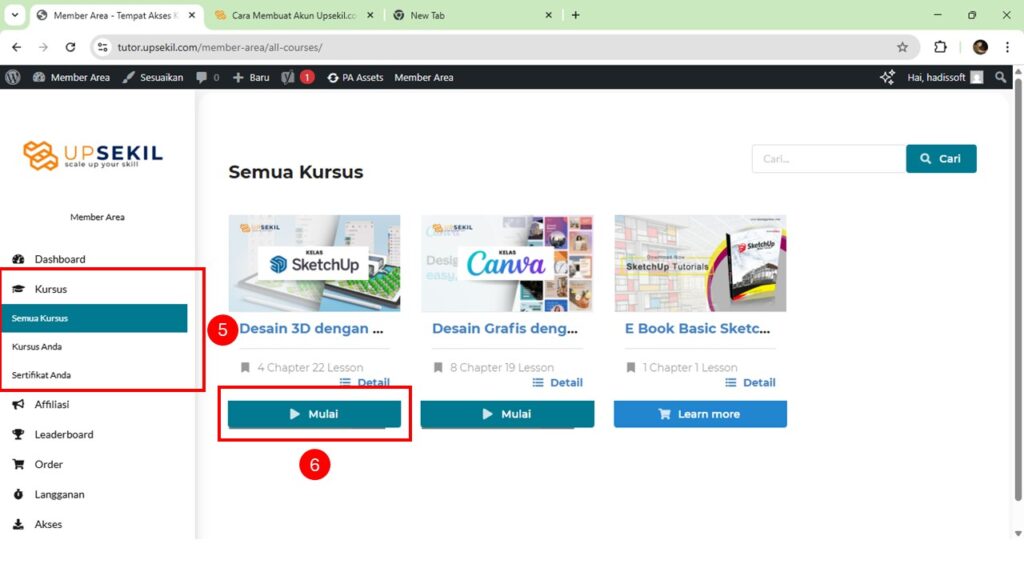The width and height of the screenshot is (1024, 576).
Task: Open the browser extensions puzzle icon
Action: pyautogui.click(x=940, y=47)
